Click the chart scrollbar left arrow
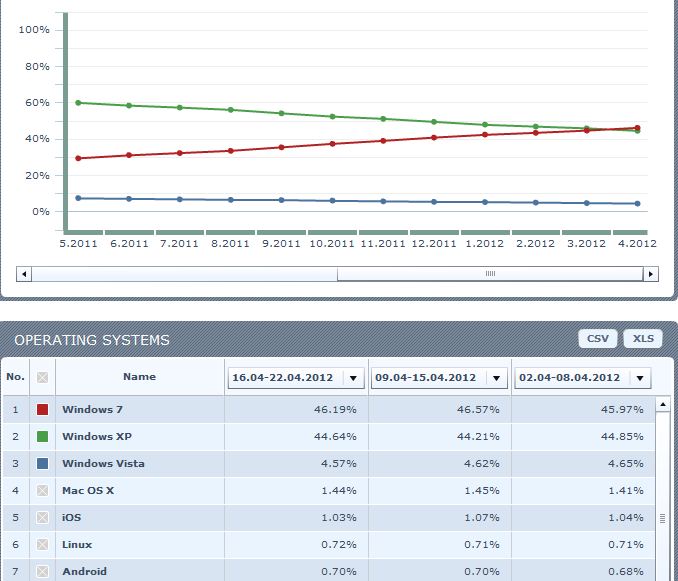678x581 pixels. [x=25, y=274]
